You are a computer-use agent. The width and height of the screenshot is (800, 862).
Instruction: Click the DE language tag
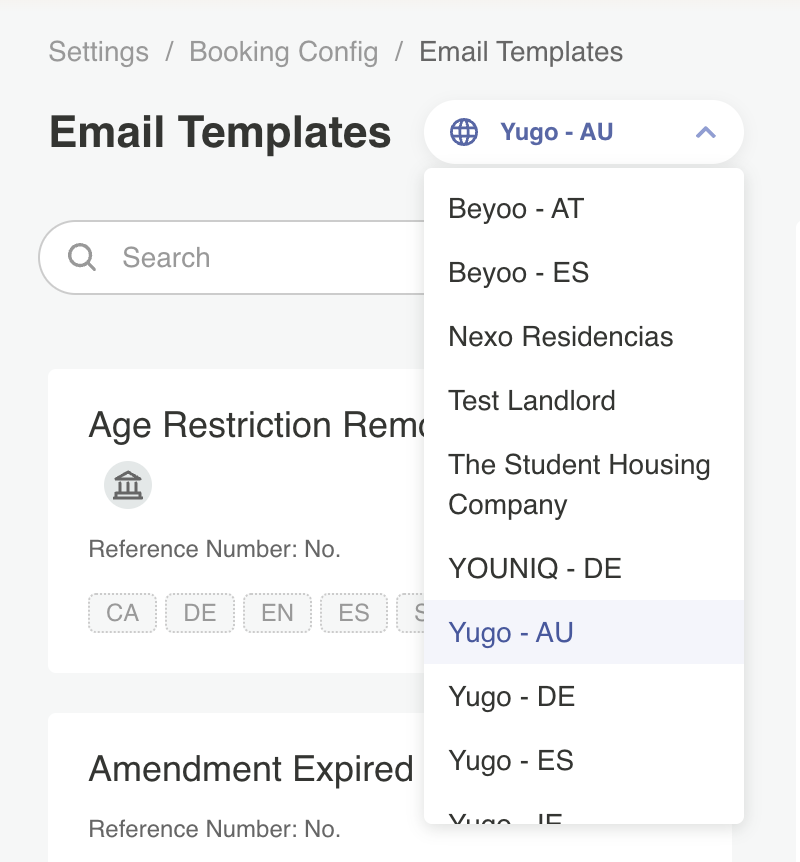coord(200,613)
